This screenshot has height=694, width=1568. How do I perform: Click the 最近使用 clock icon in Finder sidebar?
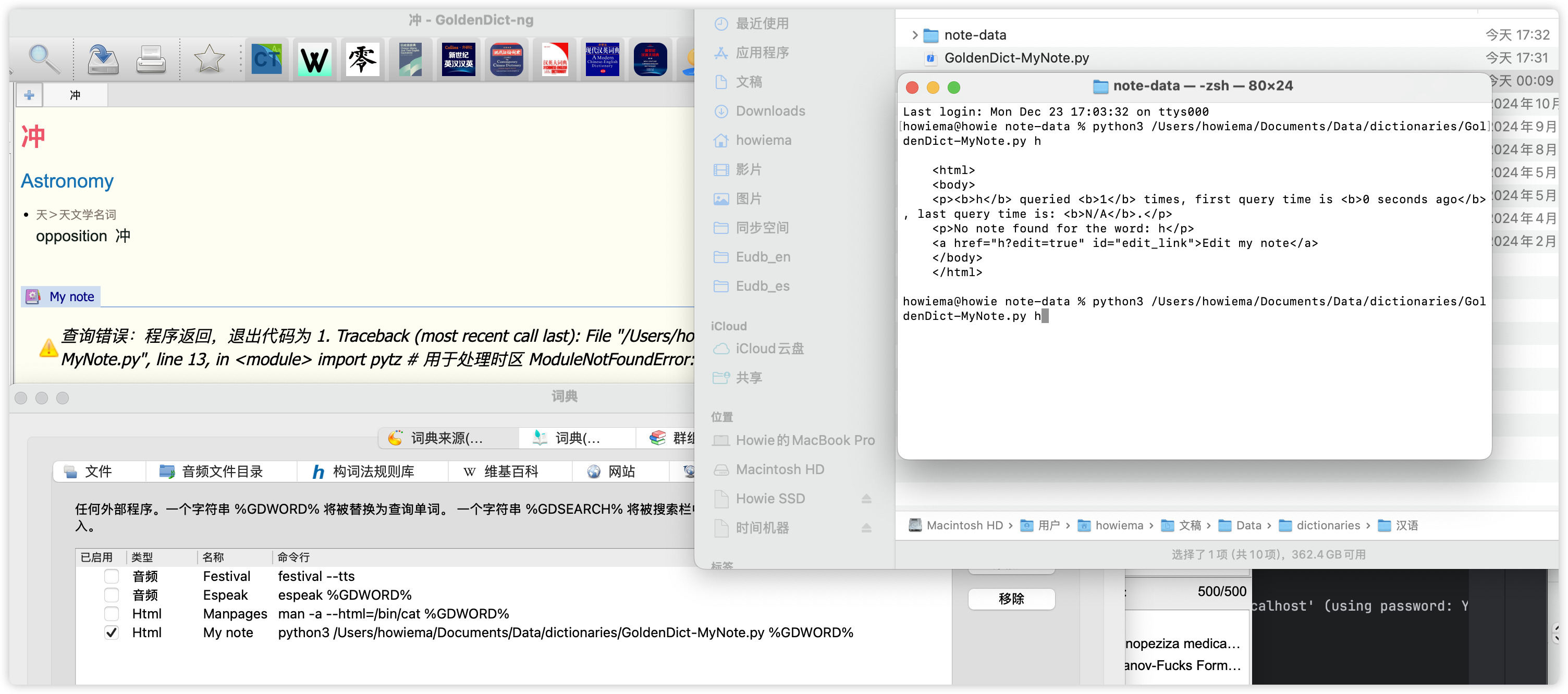click(x=721, y=24)
